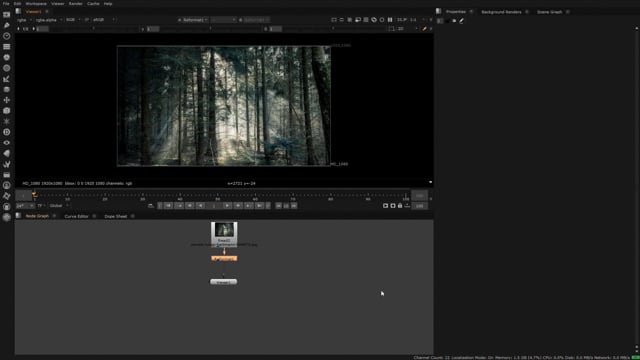Open the 2D view mode dropdown

tap(407, 29)
